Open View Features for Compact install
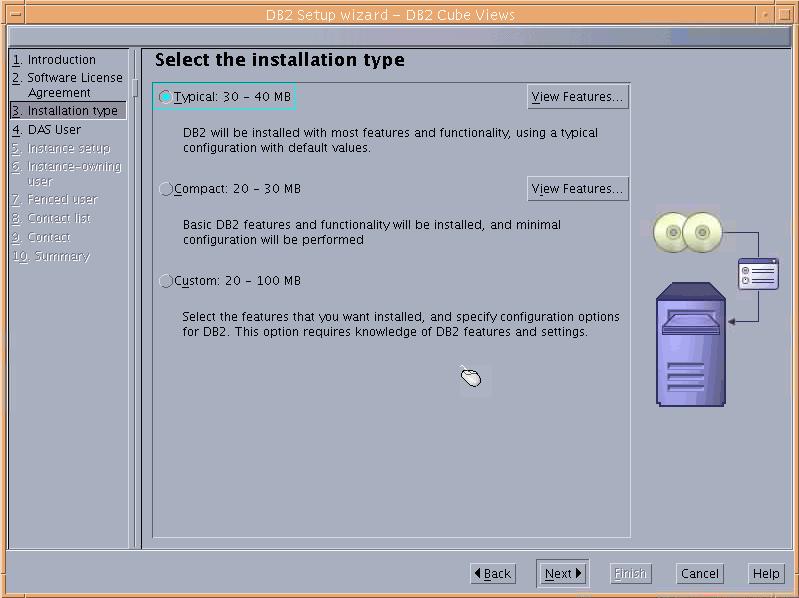 (x=577, y=188)
